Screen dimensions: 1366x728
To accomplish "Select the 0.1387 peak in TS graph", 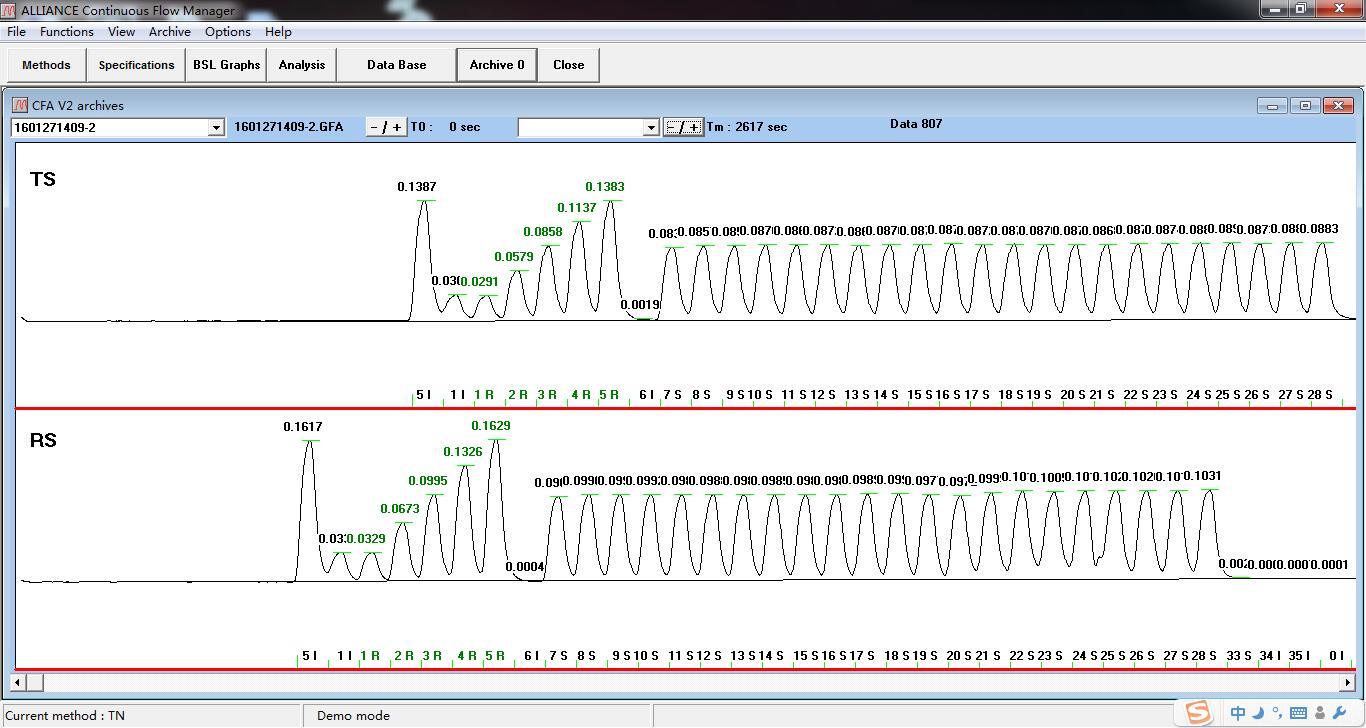I will [424, 205].
